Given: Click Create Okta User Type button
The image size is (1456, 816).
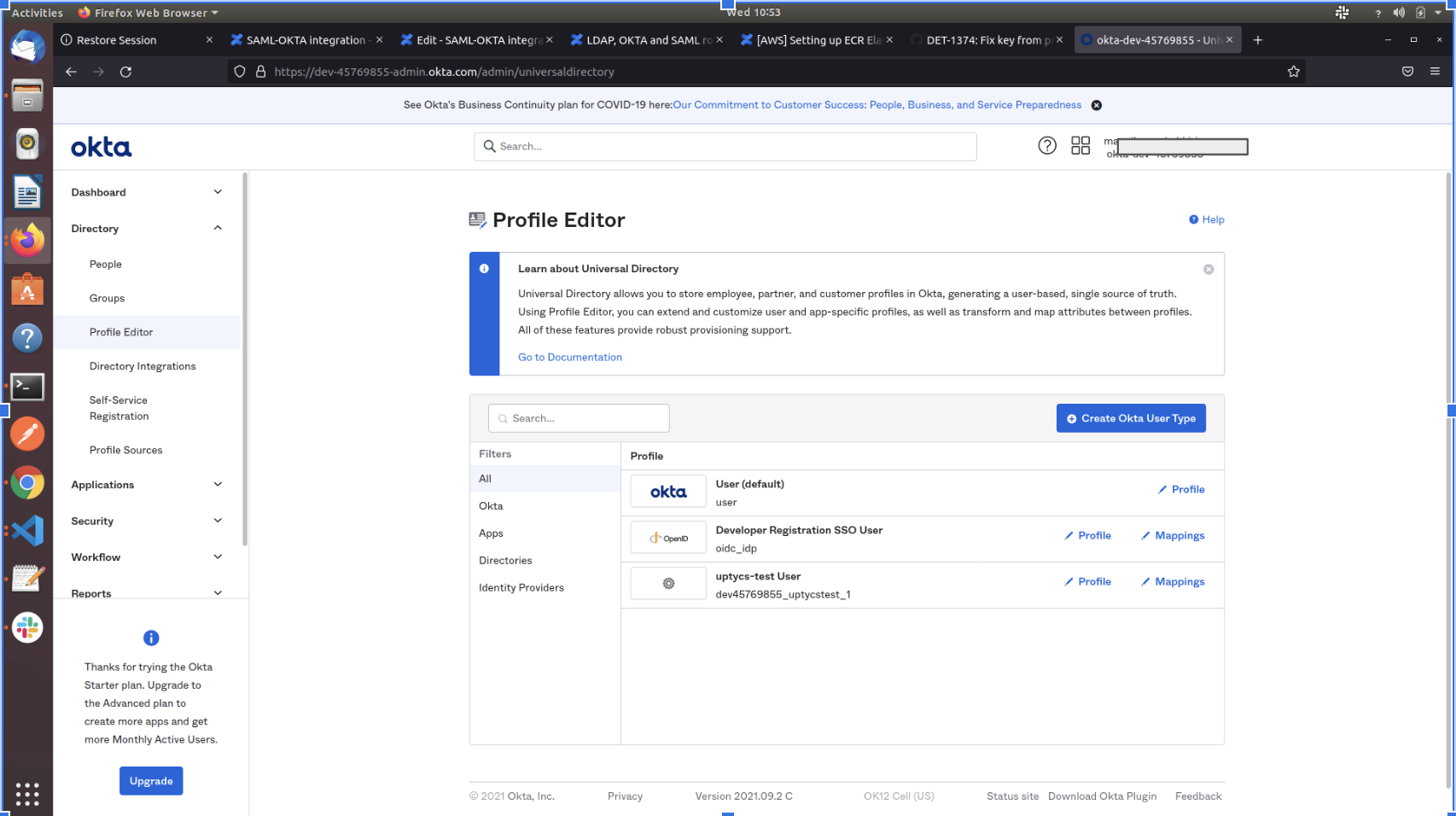Looking at the screenshot, I should [x=1130, y=418].
